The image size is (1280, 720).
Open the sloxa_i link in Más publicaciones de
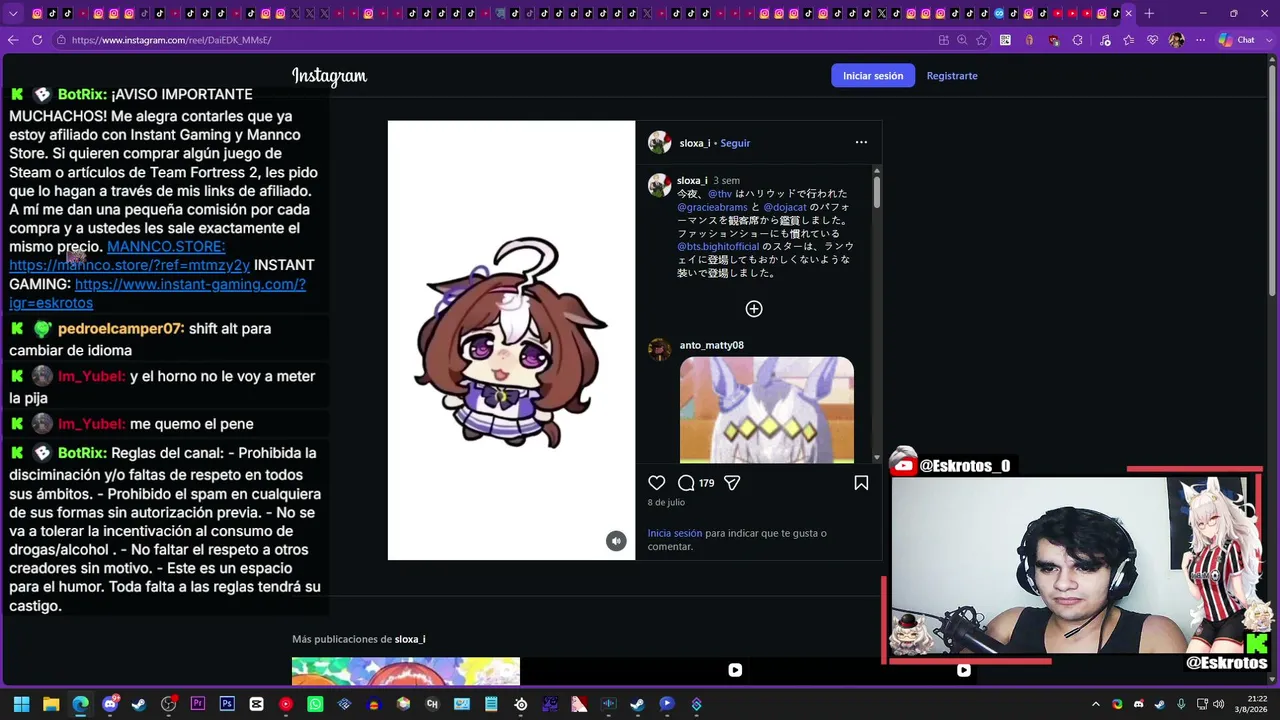(410, 639)
